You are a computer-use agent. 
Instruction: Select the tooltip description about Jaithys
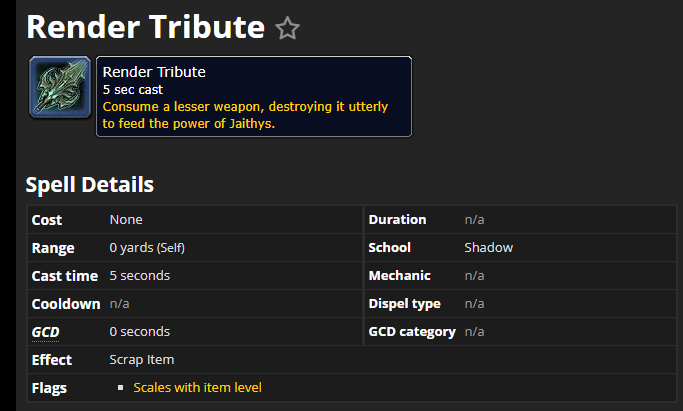[x=245, y=115]
